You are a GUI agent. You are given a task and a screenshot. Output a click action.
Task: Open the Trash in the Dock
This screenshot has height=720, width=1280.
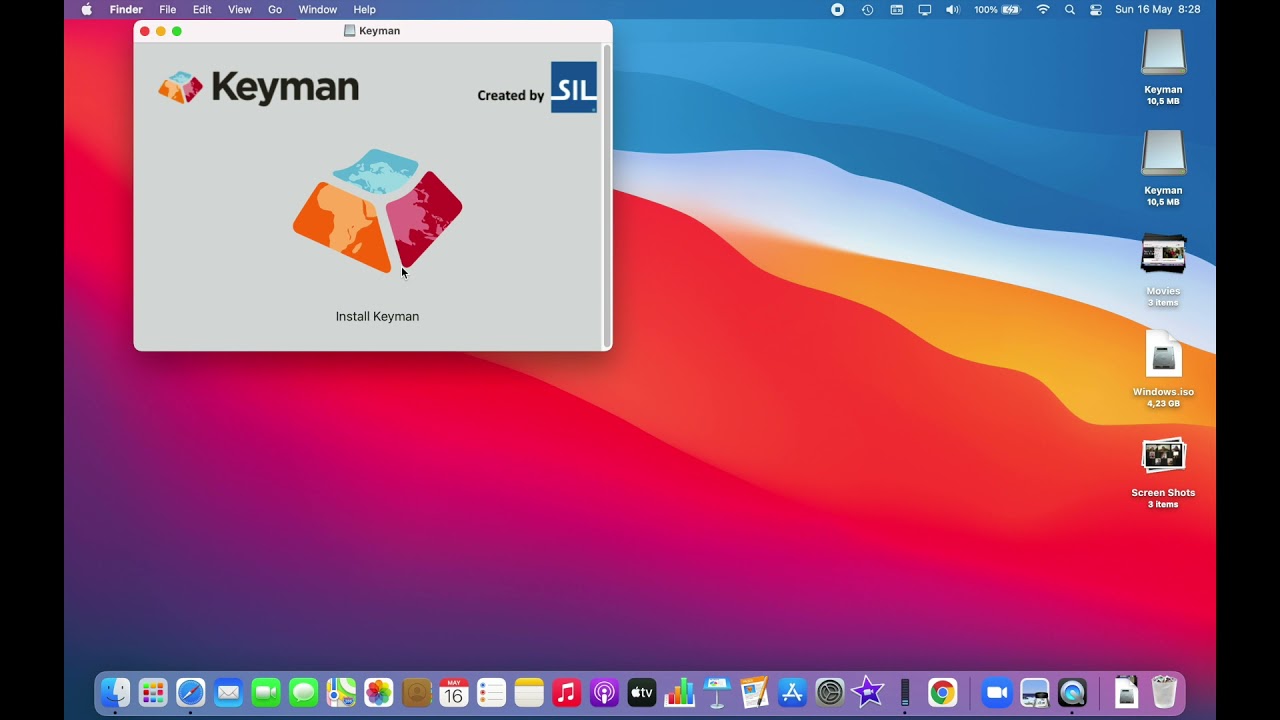coord(1164,692)
